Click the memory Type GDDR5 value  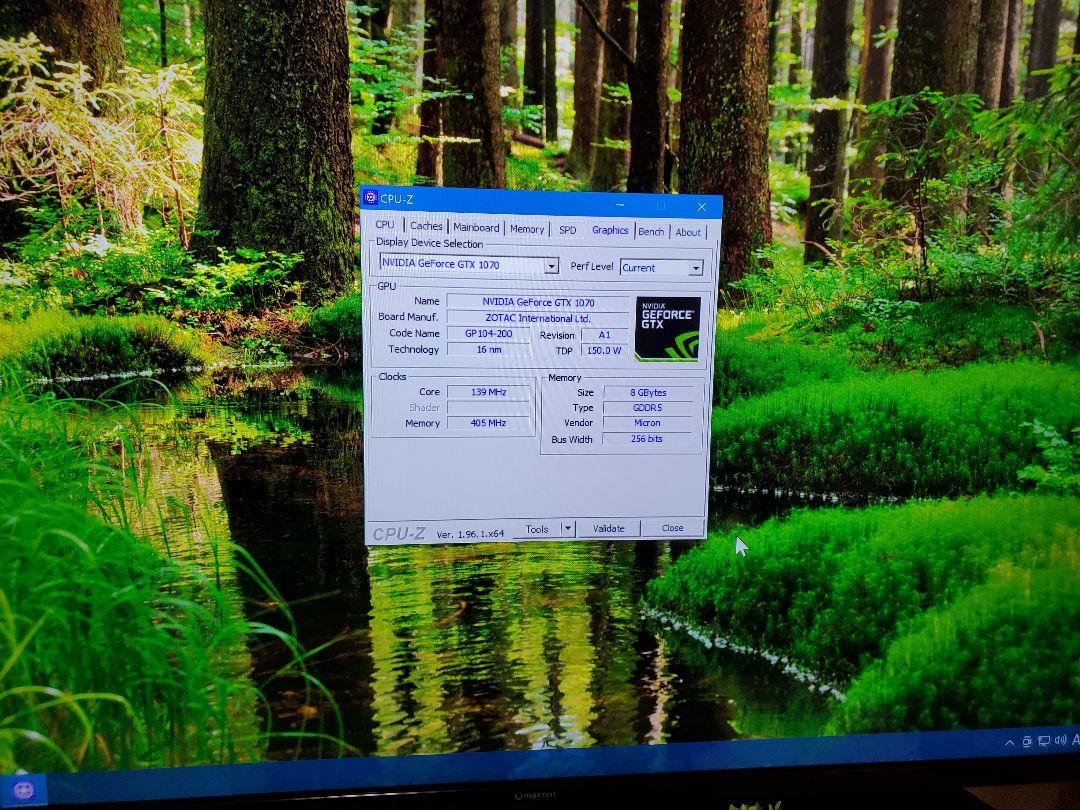coord(647,408)
